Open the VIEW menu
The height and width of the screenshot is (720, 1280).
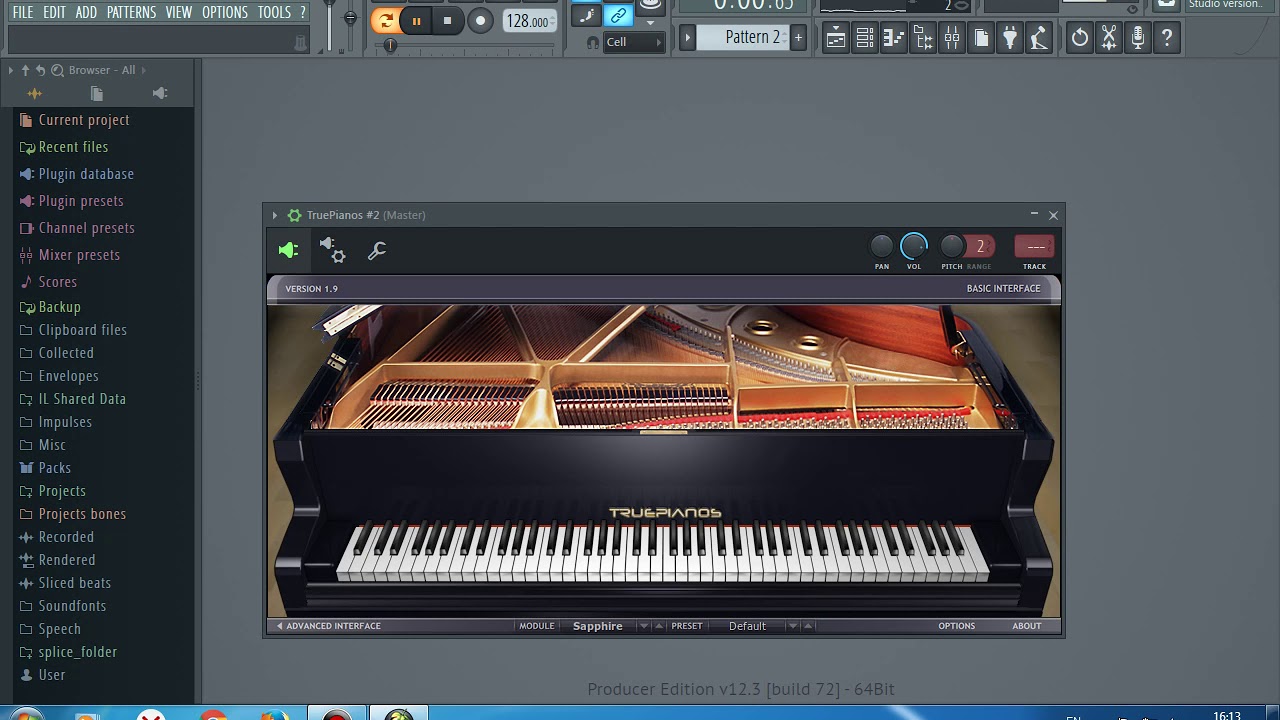pyautogui.click(x=179, y=12)
